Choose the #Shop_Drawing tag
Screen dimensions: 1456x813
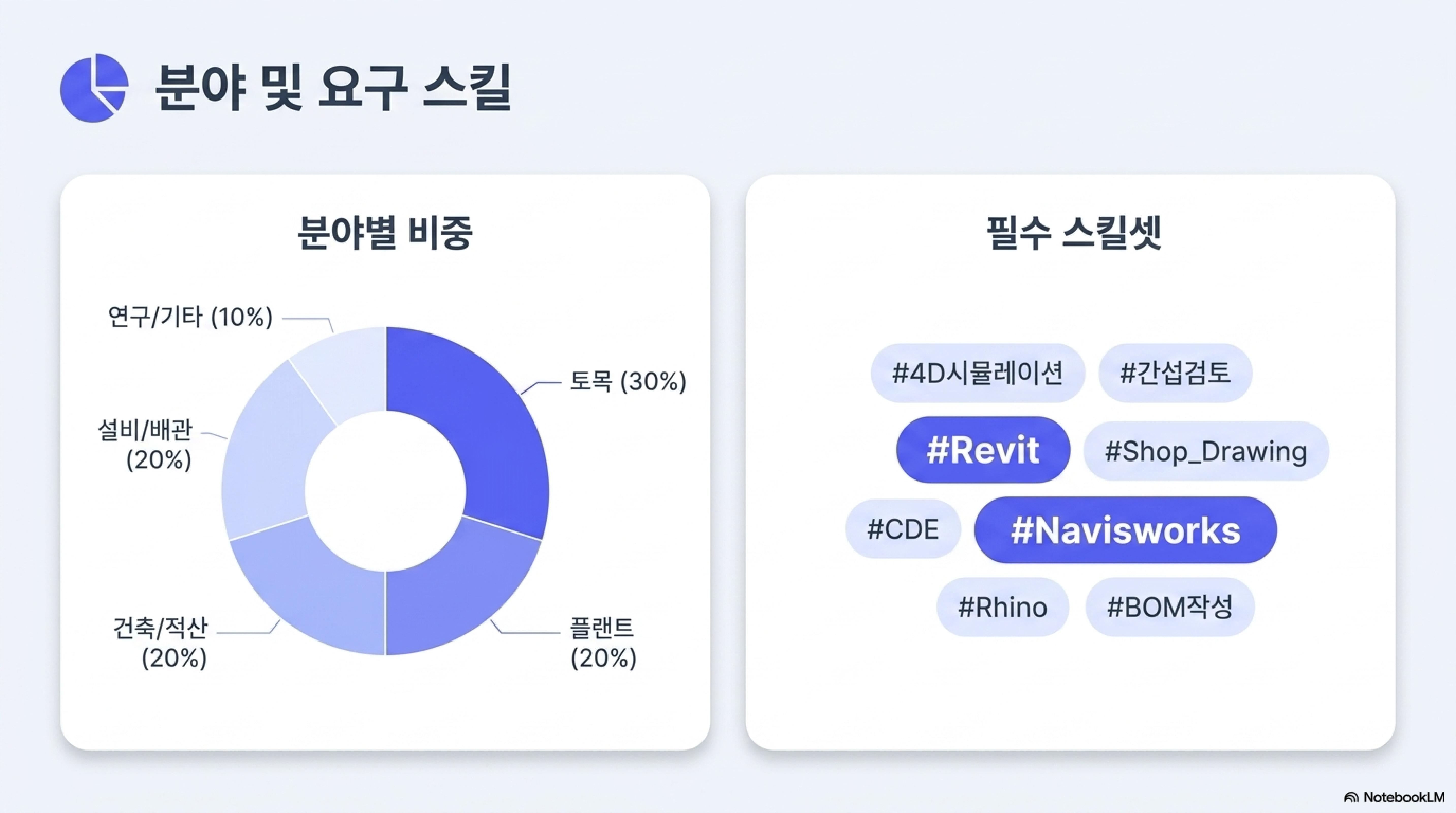click(x=1206, y=451)
